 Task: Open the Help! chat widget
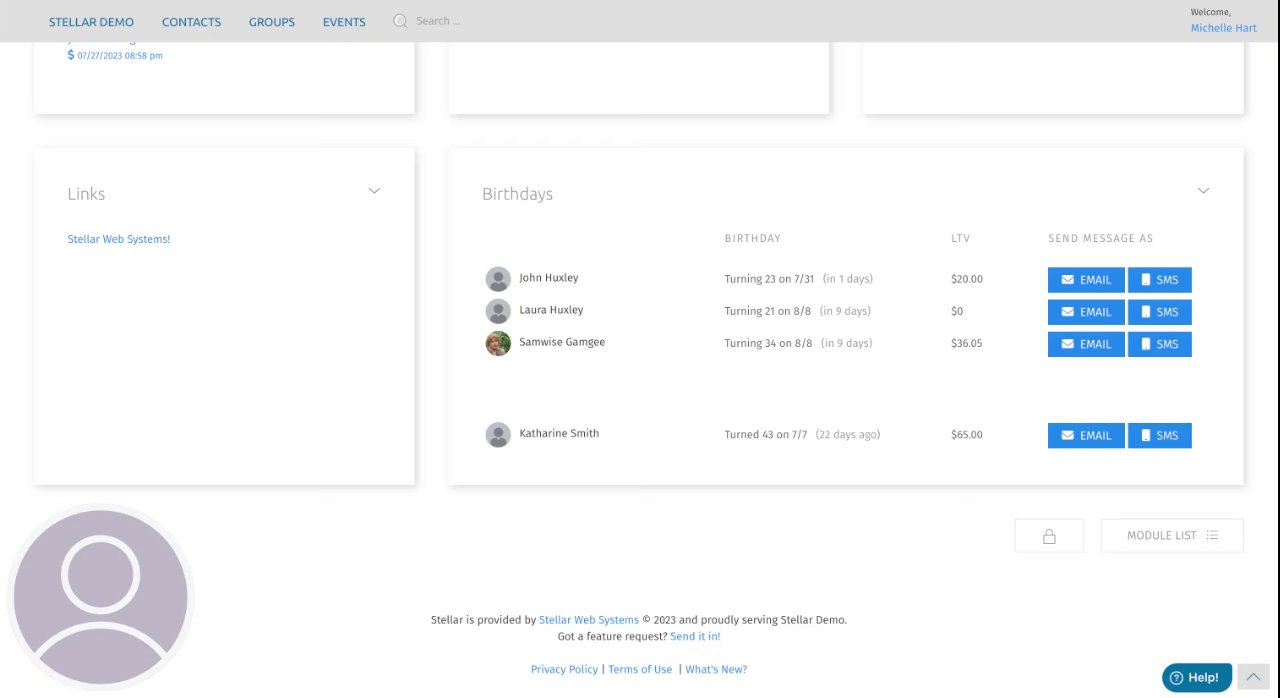(x=1196, y=677)
